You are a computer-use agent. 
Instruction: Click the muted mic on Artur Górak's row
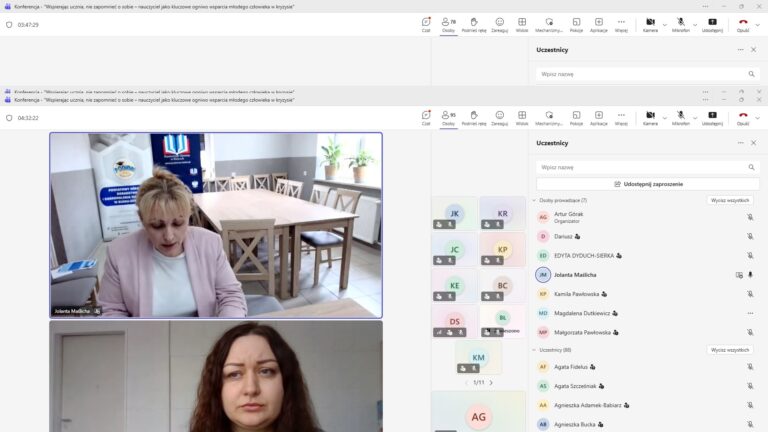tap(750, 217)
